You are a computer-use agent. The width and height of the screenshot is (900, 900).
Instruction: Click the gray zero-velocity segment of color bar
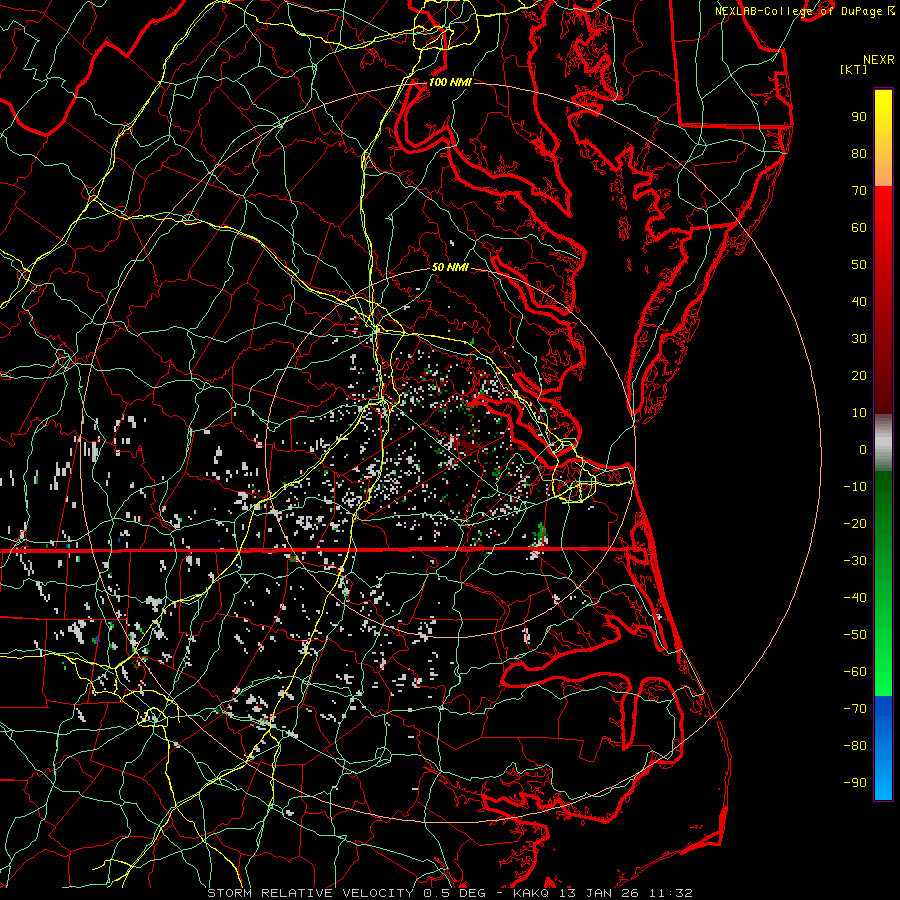(x=883, y=443)
